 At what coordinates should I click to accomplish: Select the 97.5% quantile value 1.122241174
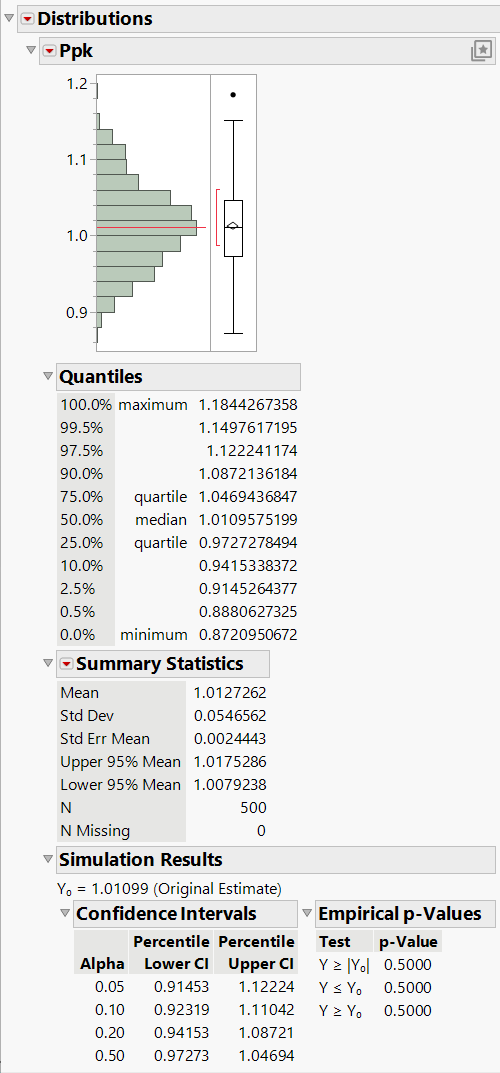click(x=252, y=451)
